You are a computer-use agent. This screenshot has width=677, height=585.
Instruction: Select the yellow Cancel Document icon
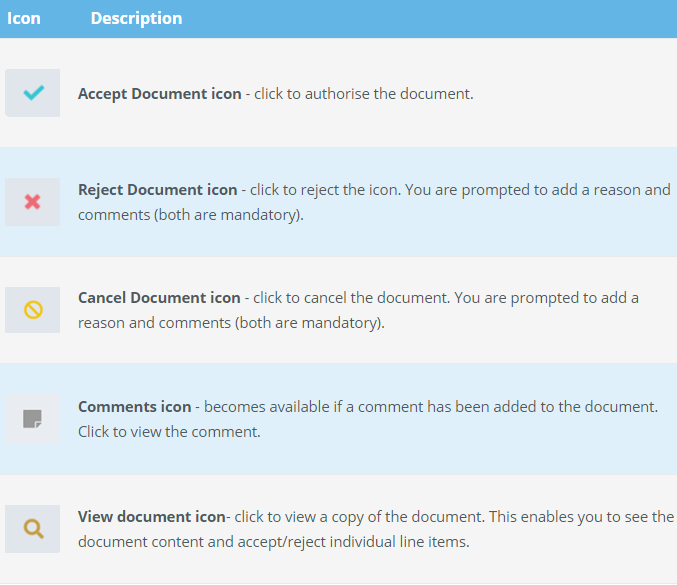click(32, 310)
